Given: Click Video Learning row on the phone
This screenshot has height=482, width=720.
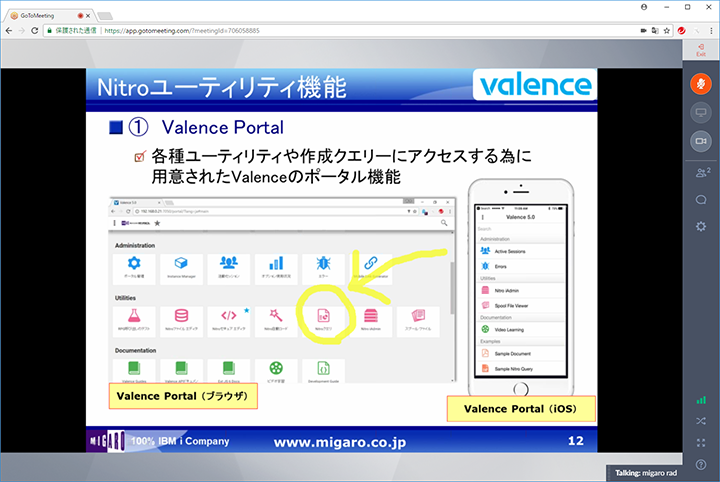Looking at the screenshot, I should 519,330.
